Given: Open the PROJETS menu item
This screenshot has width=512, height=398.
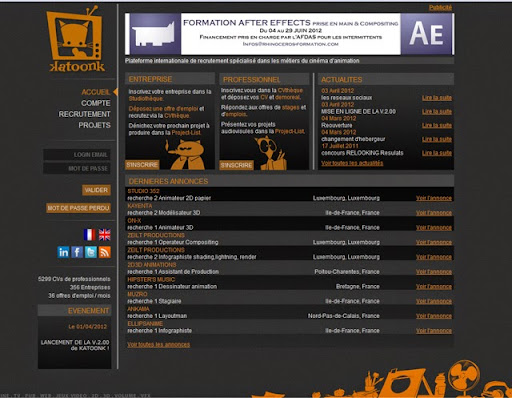Looking at the screenshot, I should pyautogui.click(x=94, y=125).
